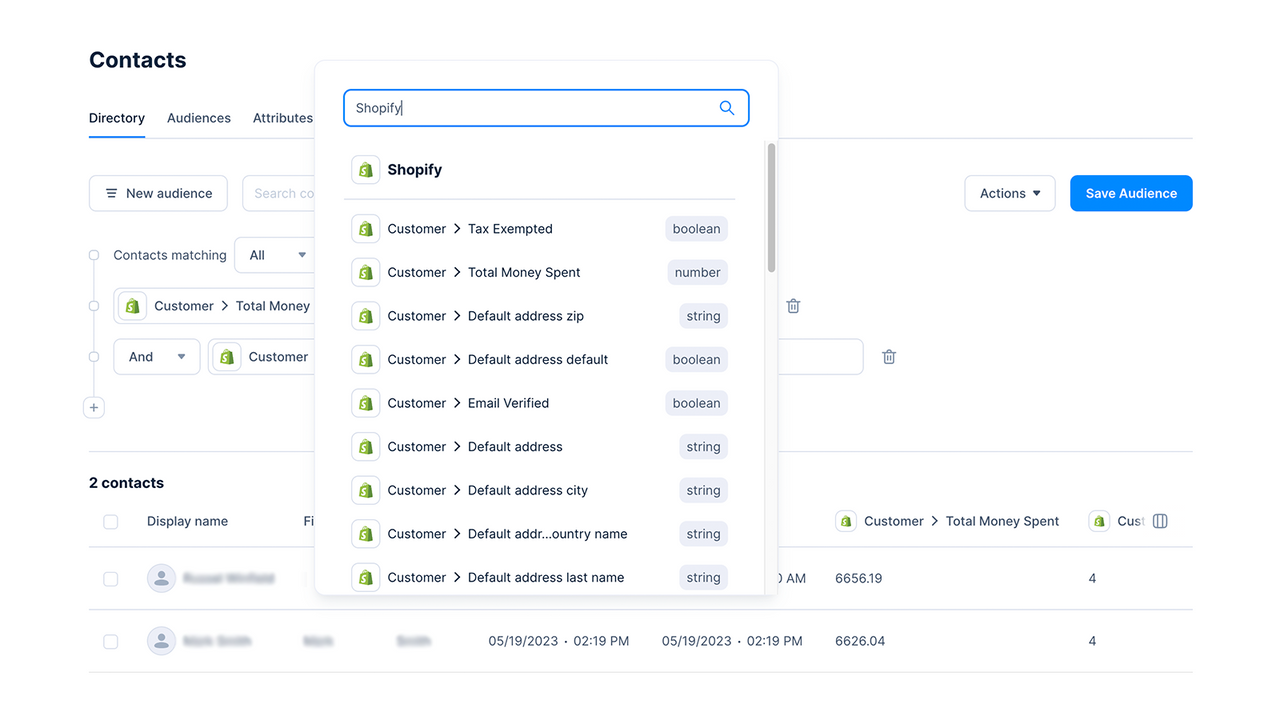Open first filter's Customer Total Money attribute selector

click(214, 306)
